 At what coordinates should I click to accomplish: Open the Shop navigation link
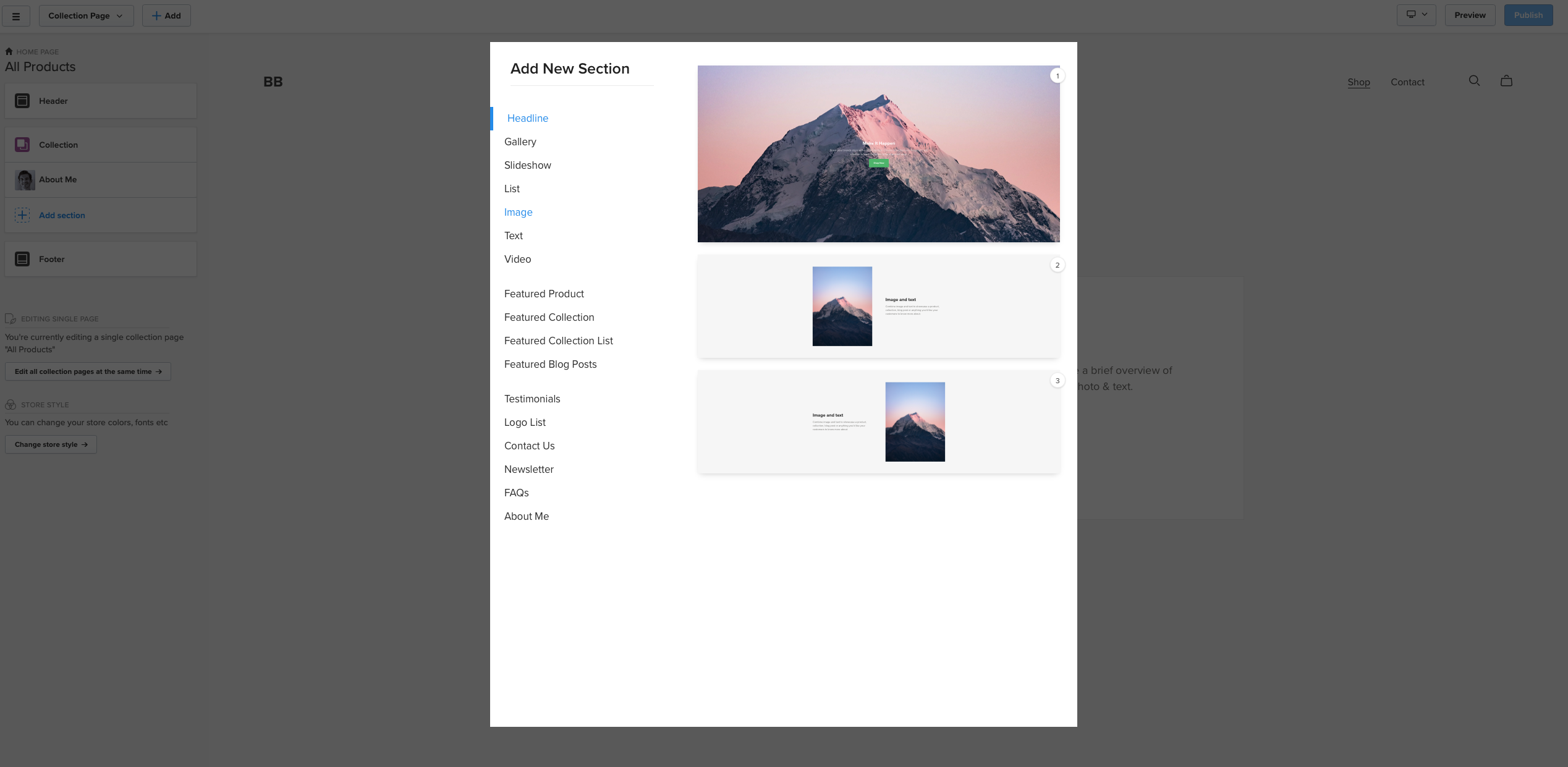tap(1358, 82)
